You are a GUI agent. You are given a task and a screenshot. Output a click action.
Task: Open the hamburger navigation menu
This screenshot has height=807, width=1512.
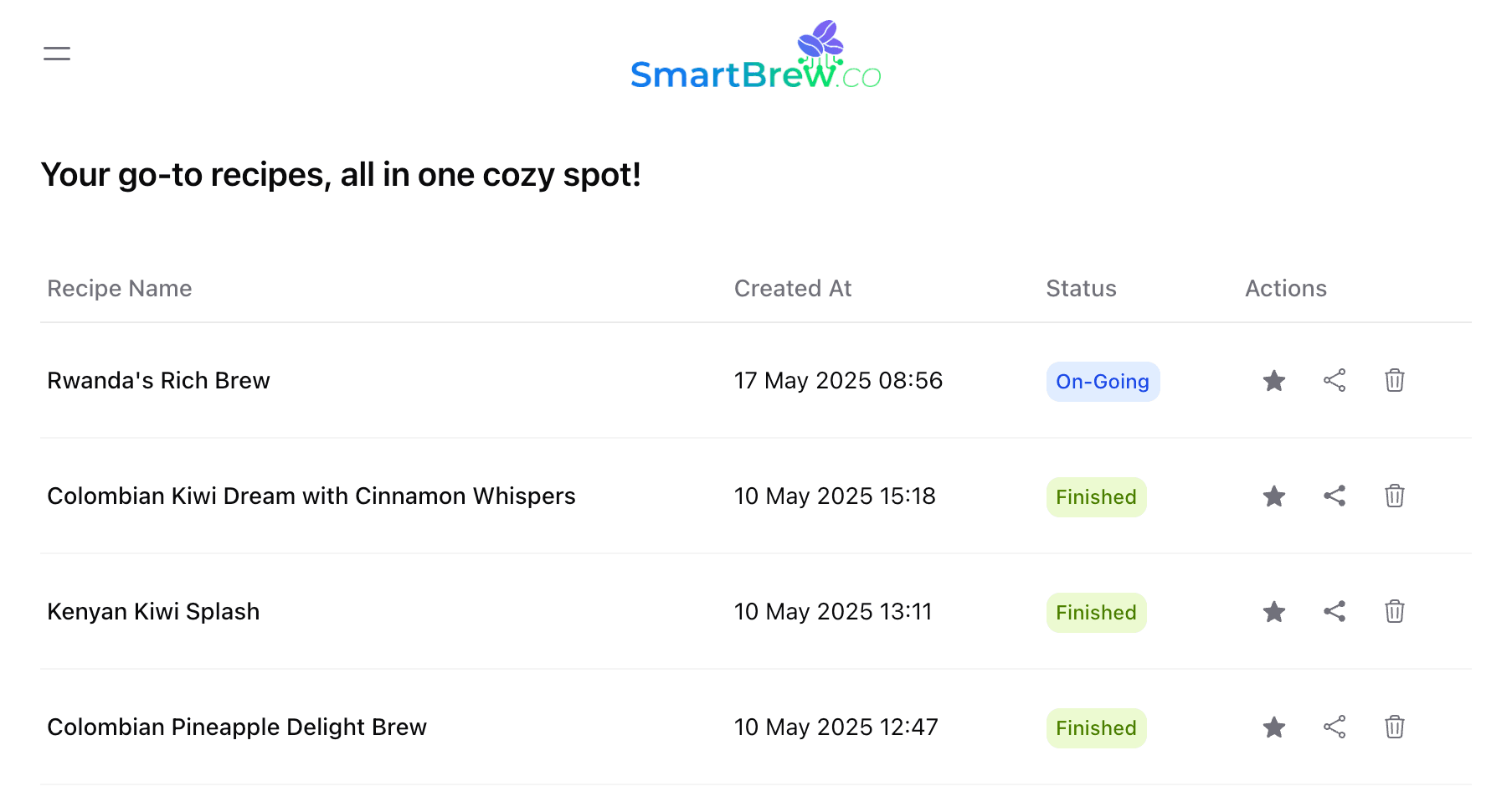(x=57, y=54)
